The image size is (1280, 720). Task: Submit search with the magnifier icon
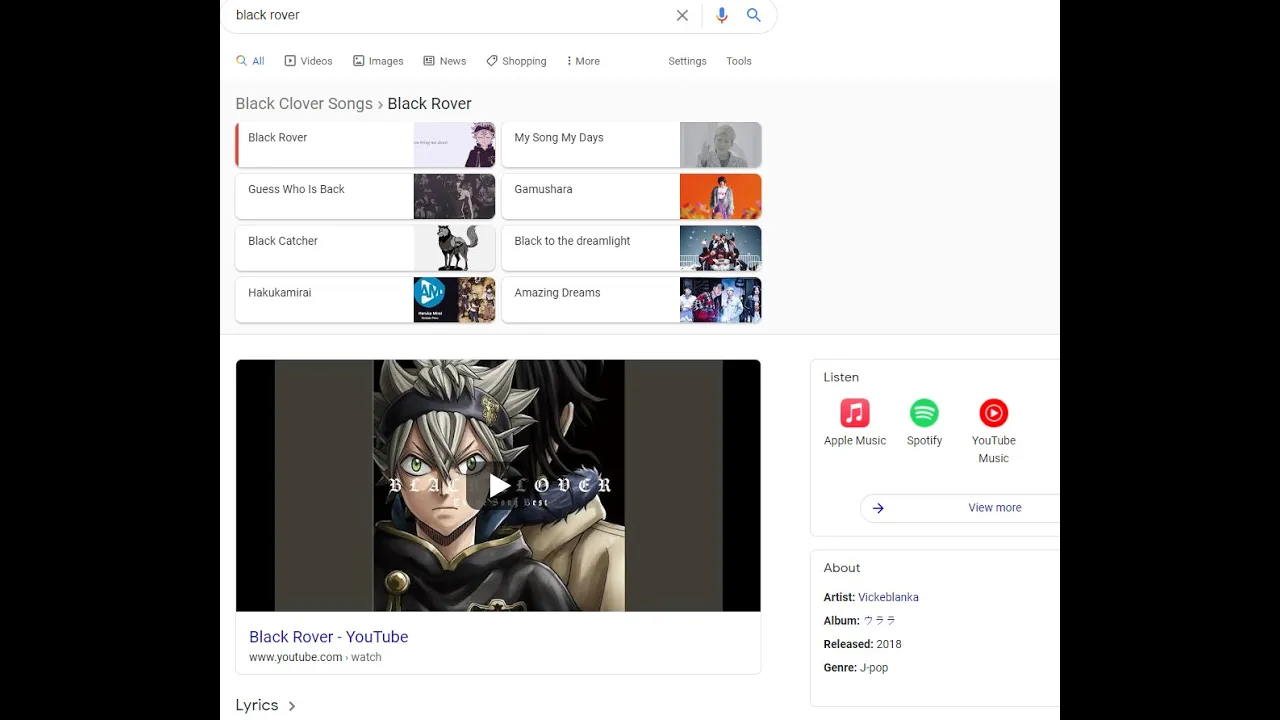(754, 15)
